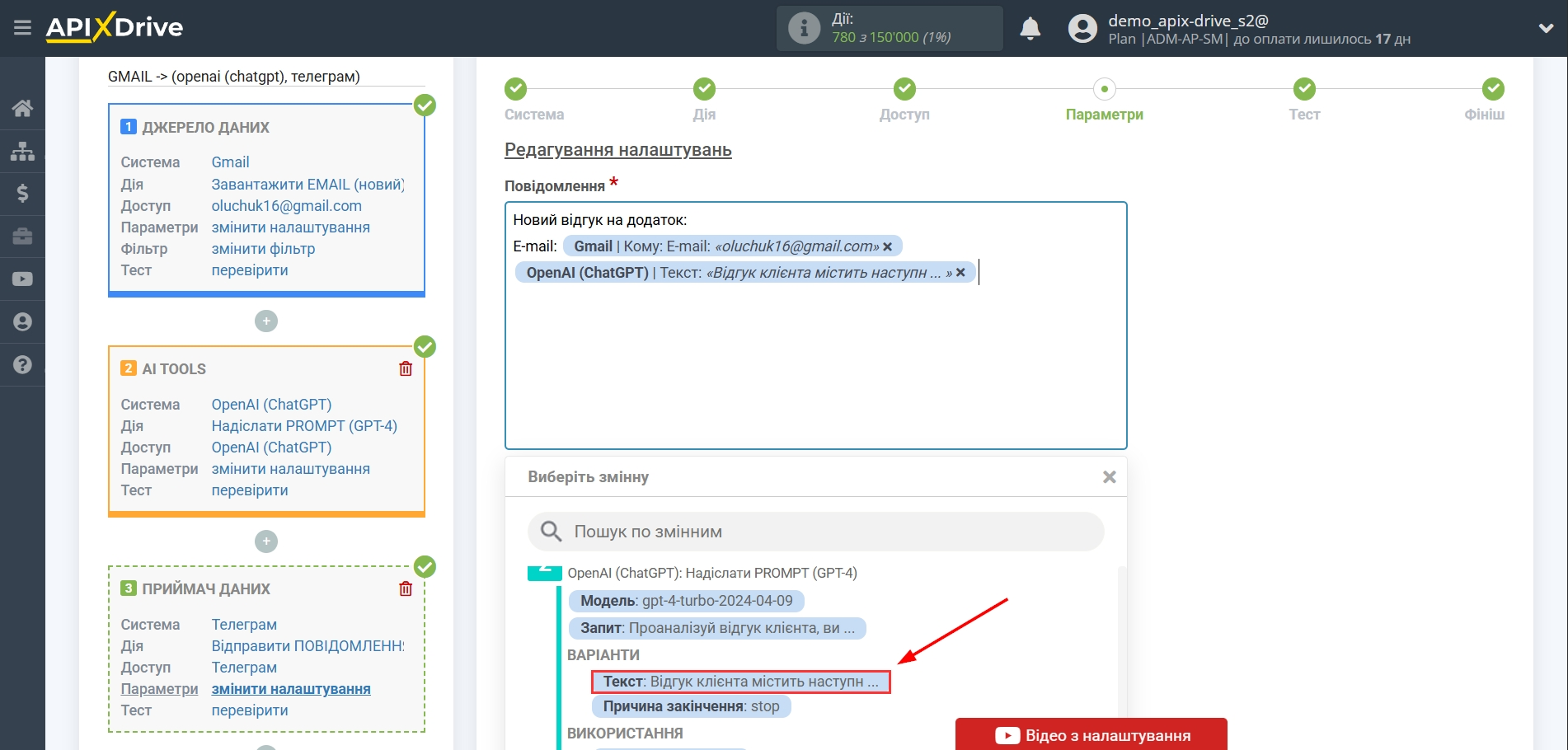Viewport: 1568px width, 750px height.
Task: Click the search magnifier icon
Action: (551, 532)
